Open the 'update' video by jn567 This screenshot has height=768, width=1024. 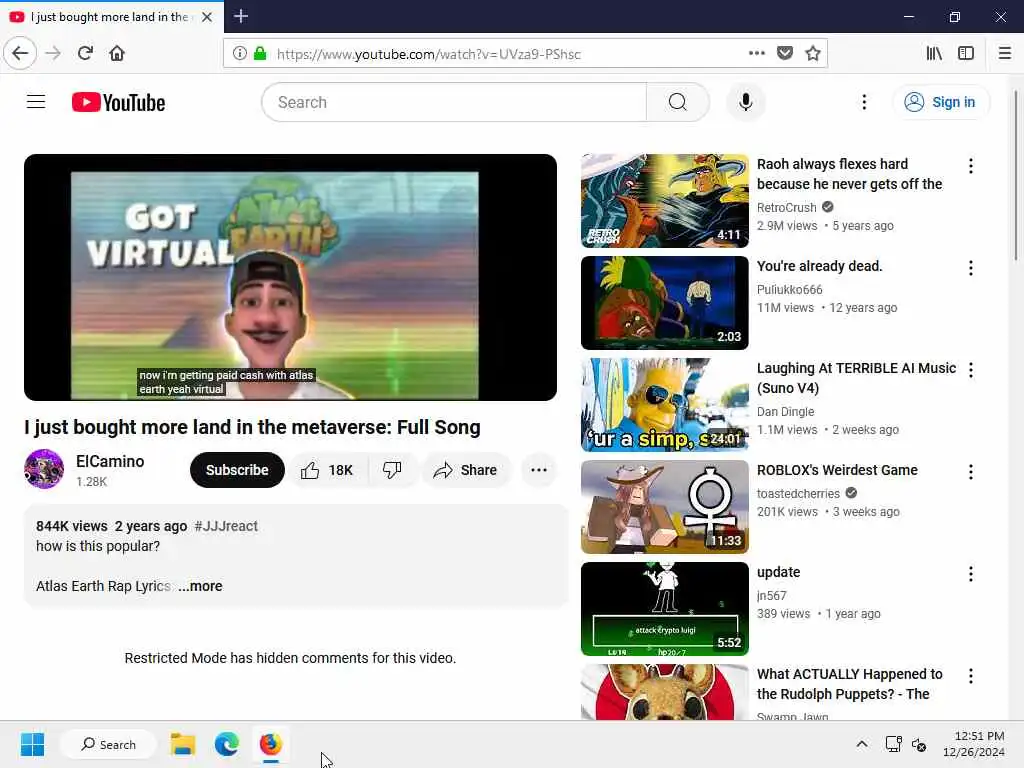point(665,609)
